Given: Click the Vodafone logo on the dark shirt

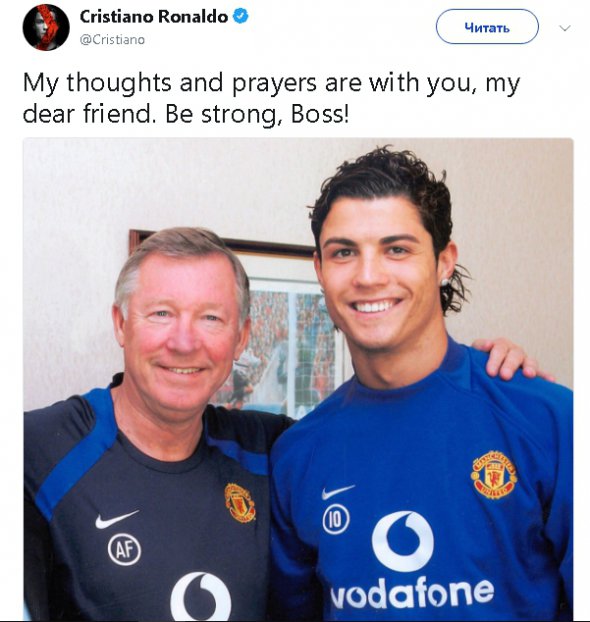Looking at the screenshot, I should [x=201, y=596].
